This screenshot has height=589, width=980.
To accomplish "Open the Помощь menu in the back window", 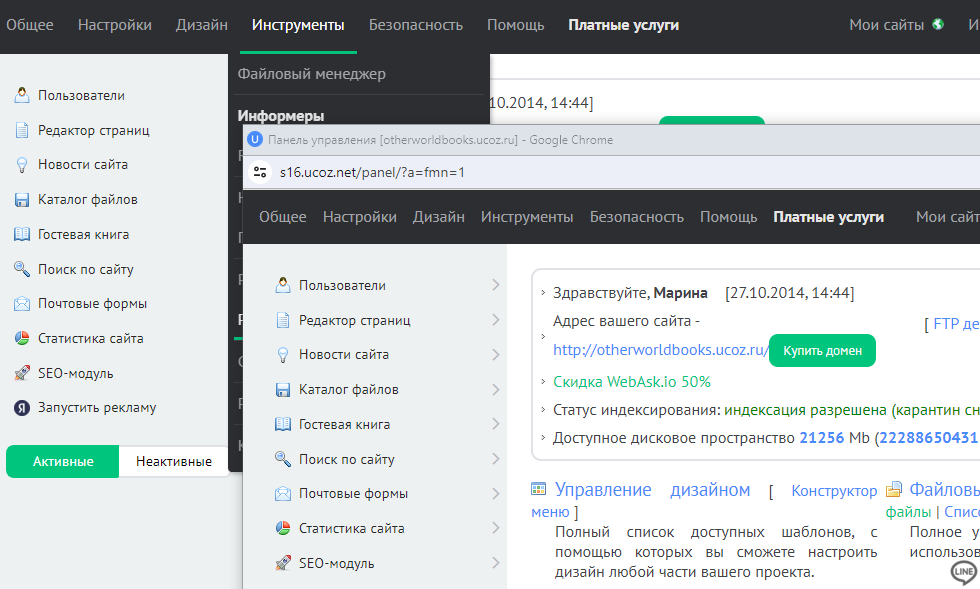I will (516, 25).
